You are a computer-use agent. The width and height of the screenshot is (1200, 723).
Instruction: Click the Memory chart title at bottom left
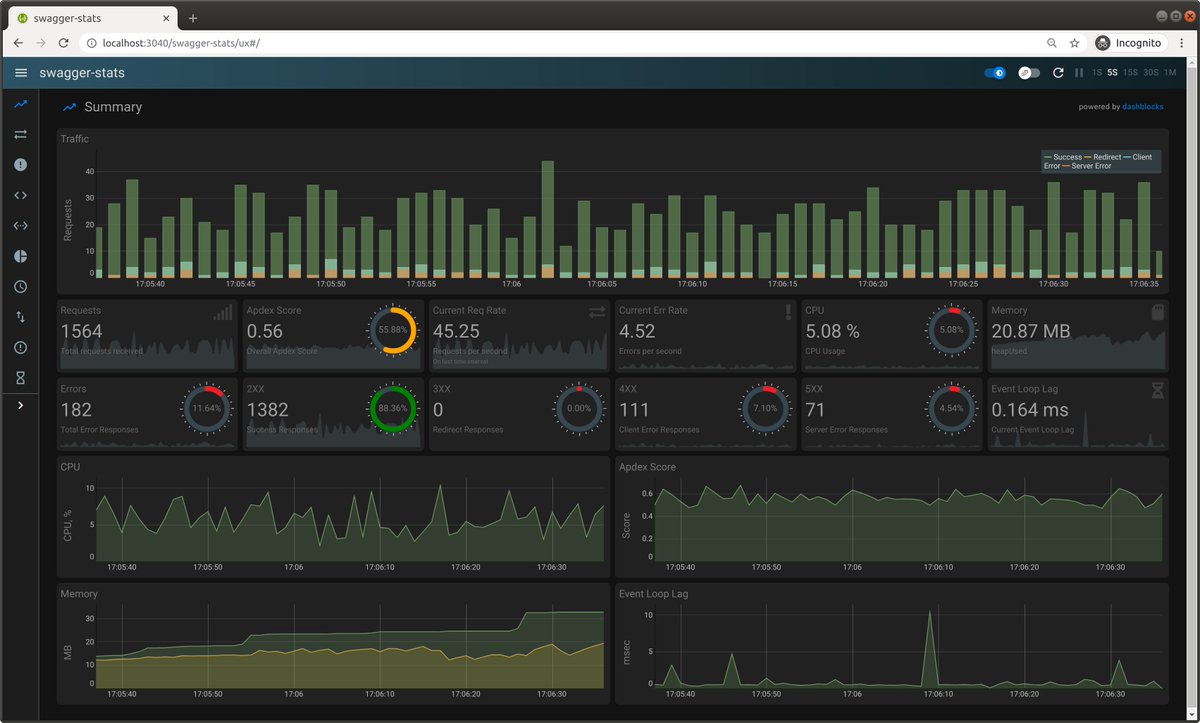click(79, 594)
